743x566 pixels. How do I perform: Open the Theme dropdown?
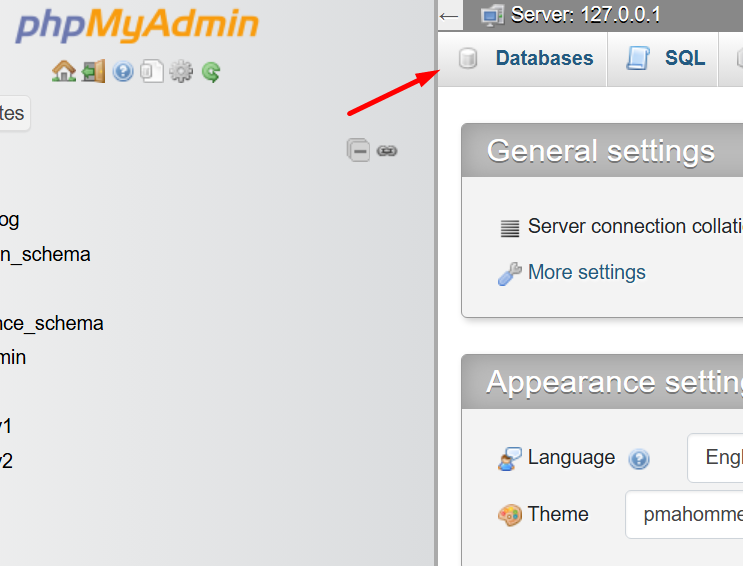pos(684,515)
